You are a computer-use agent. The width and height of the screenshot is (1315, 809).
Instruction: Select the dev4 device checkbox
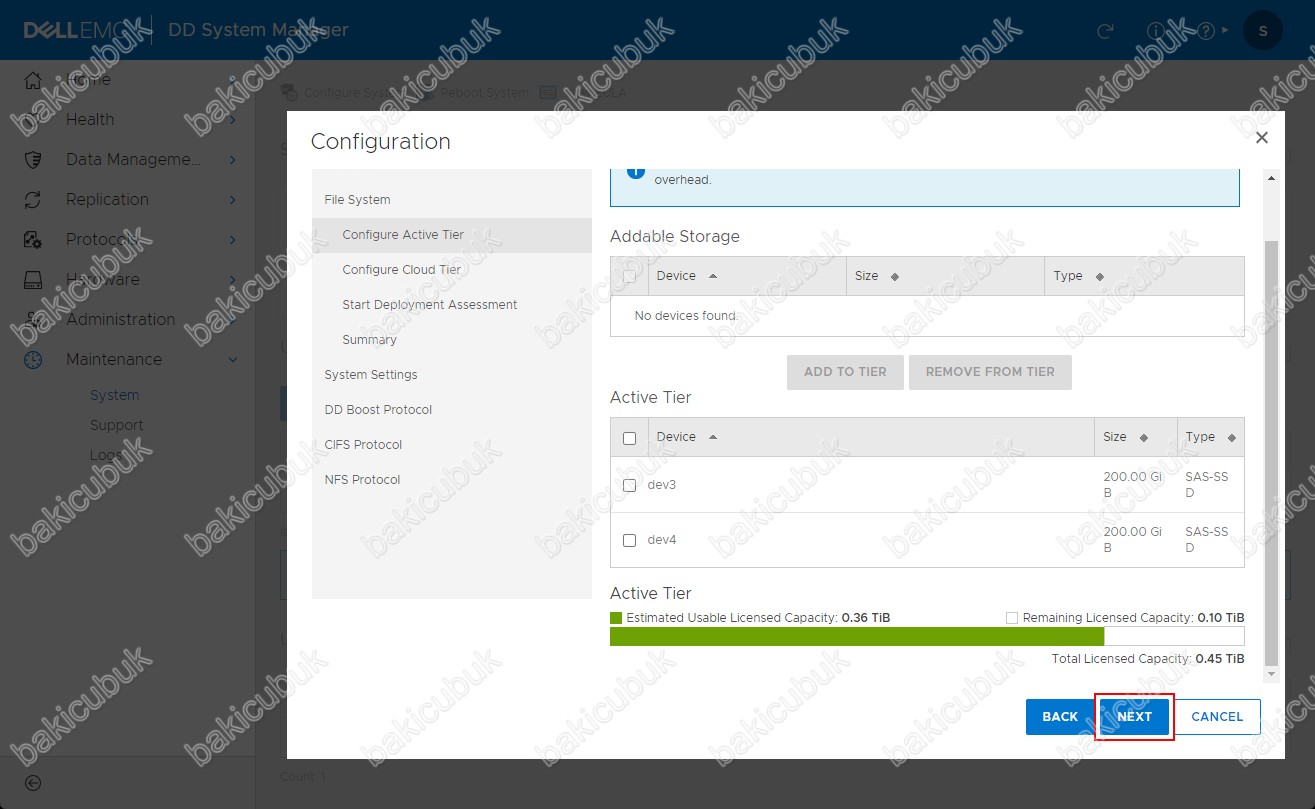pos(629,540)
